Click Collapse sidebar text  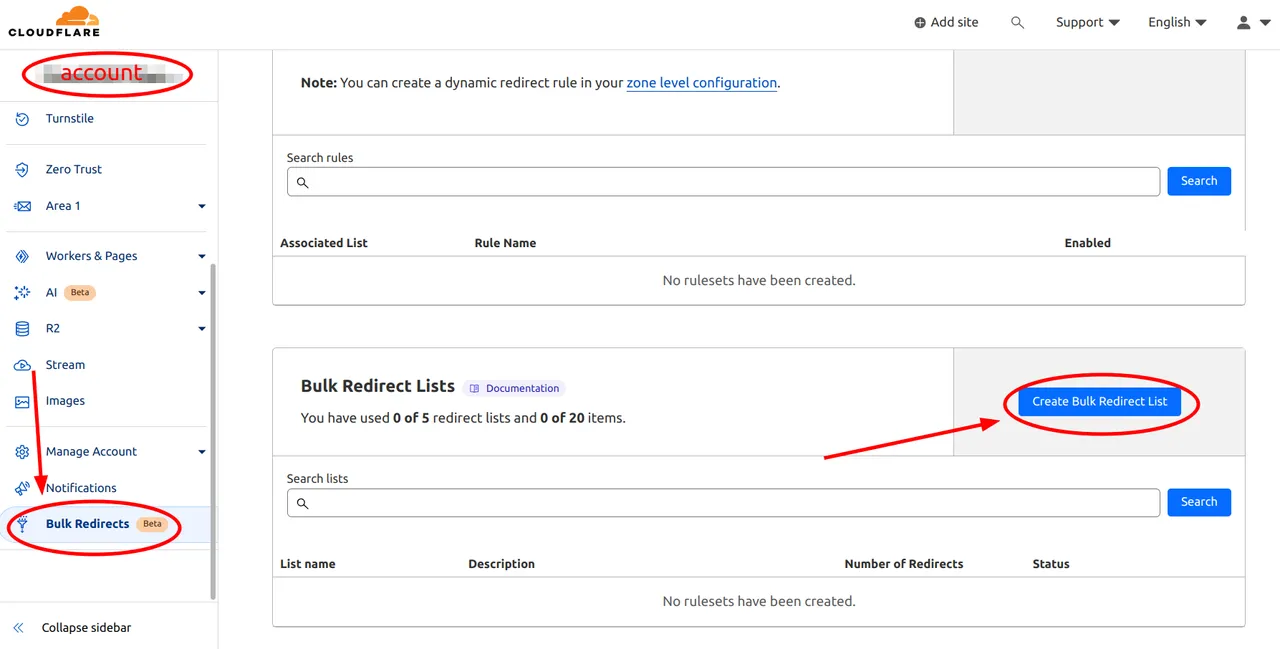click(86, 628)
